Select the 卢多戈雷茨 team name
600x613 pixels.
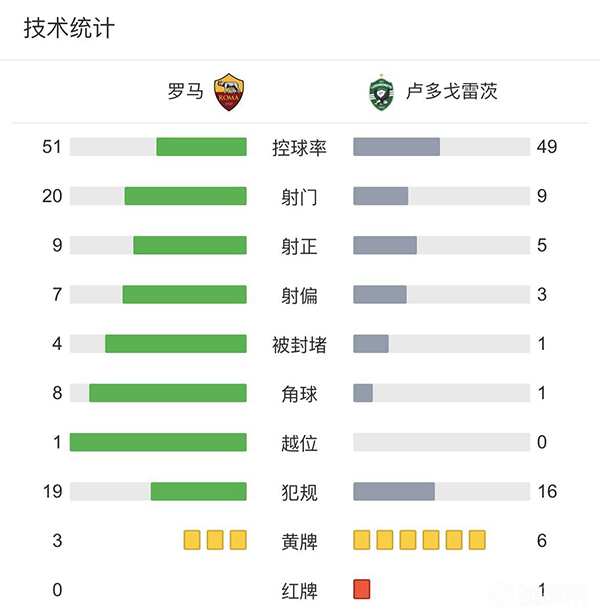tap(452, 92)
